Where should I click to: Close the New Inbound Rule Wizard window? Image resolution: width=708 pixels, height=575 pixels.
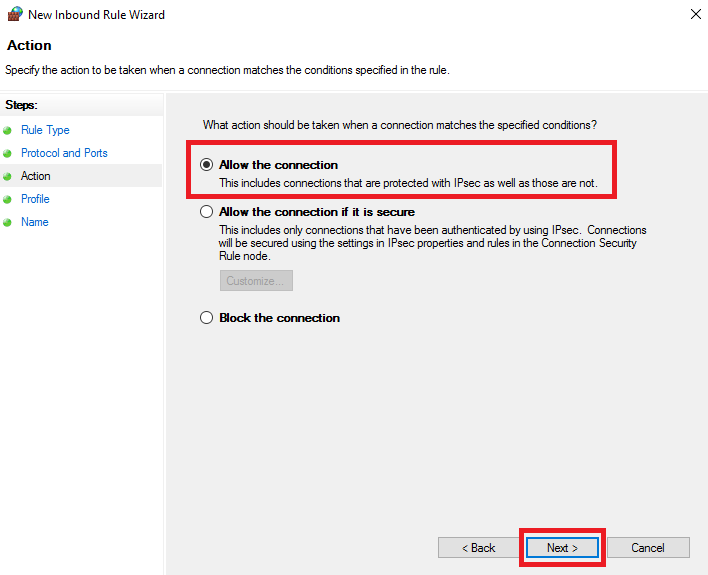click(695, 14)
